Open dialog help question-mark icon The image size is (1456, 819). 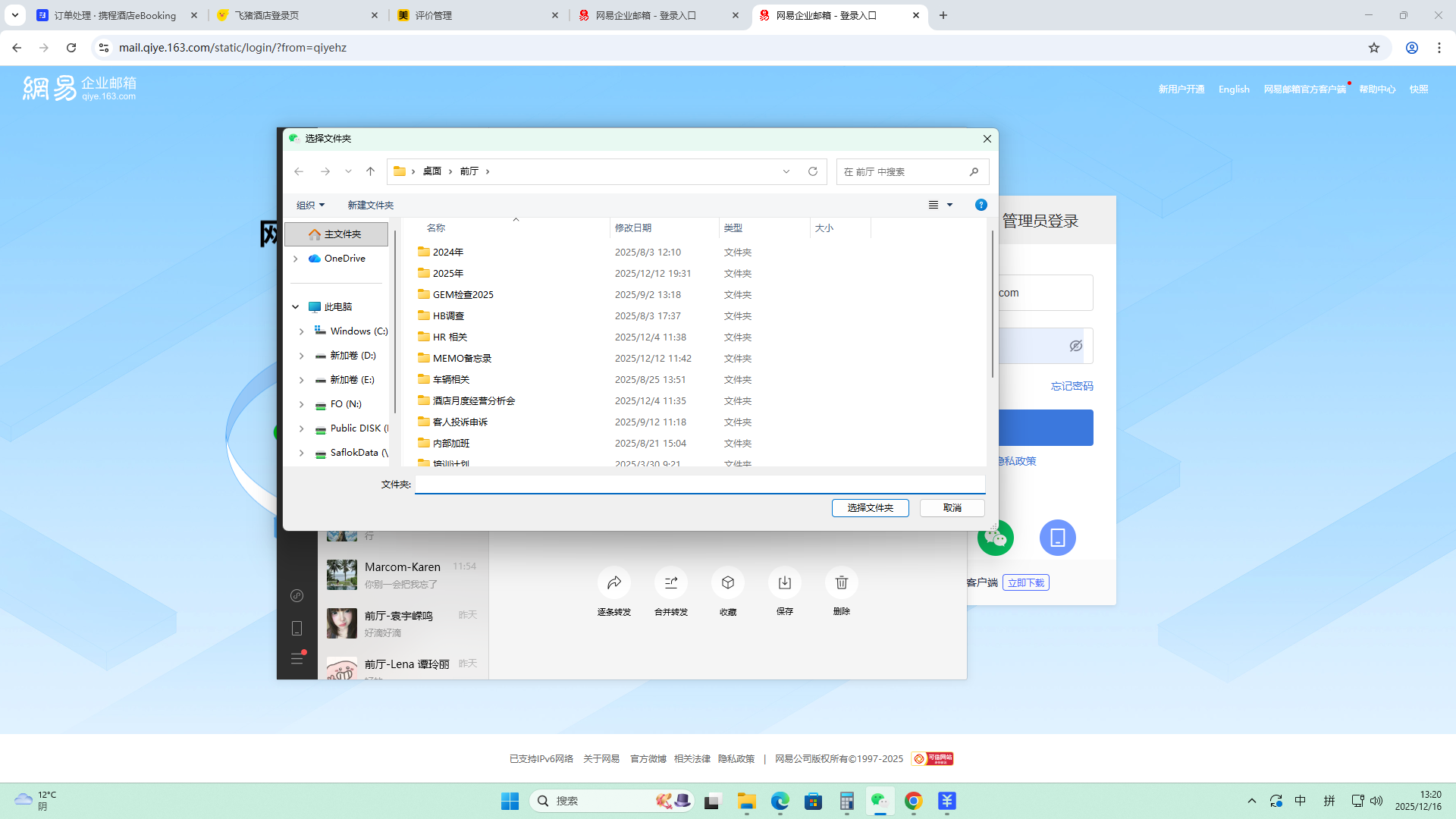981,205
